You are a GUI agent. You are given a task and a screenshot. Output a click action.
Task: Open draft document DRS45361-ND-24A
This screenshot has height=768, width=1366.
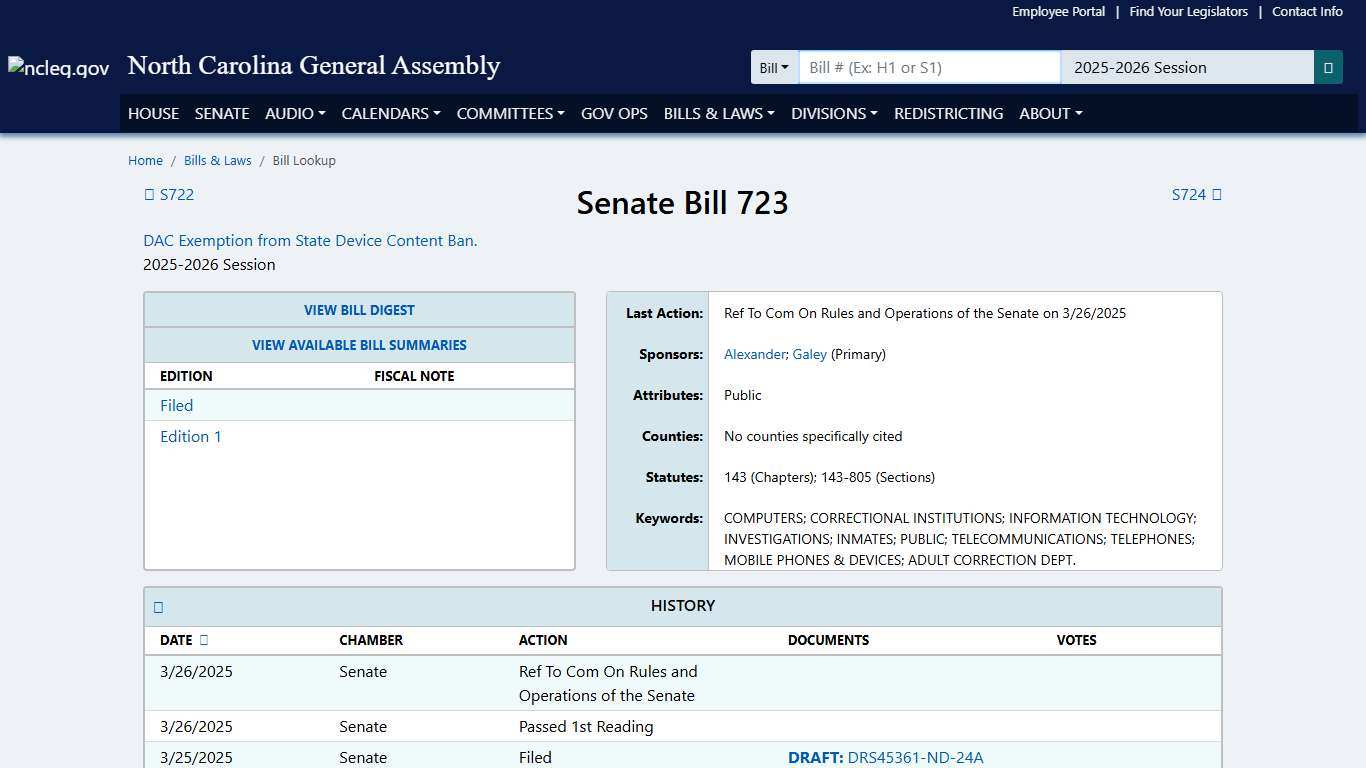[x=915, y=757]
